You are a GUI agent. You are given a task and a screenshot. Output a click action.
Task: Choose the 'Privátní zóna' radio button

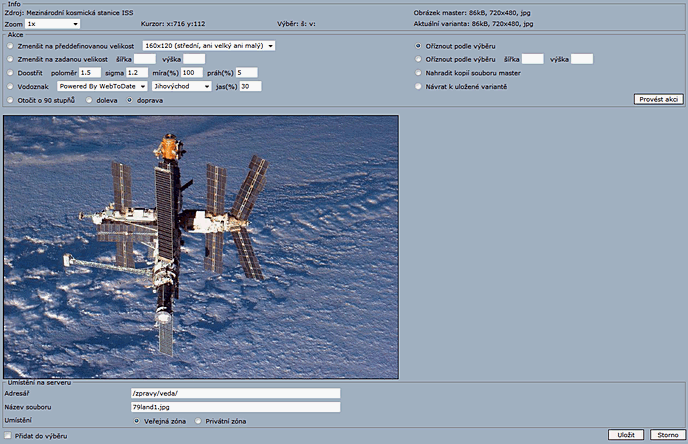coord(198,421)
